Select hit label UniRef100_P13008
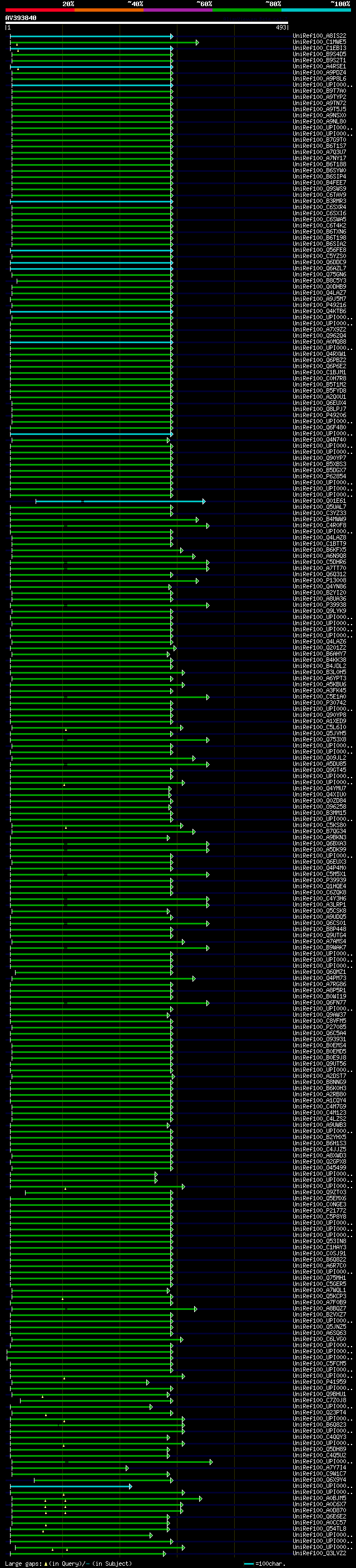The width and height of the screenshot is (356, 1568). pos(319,581)
